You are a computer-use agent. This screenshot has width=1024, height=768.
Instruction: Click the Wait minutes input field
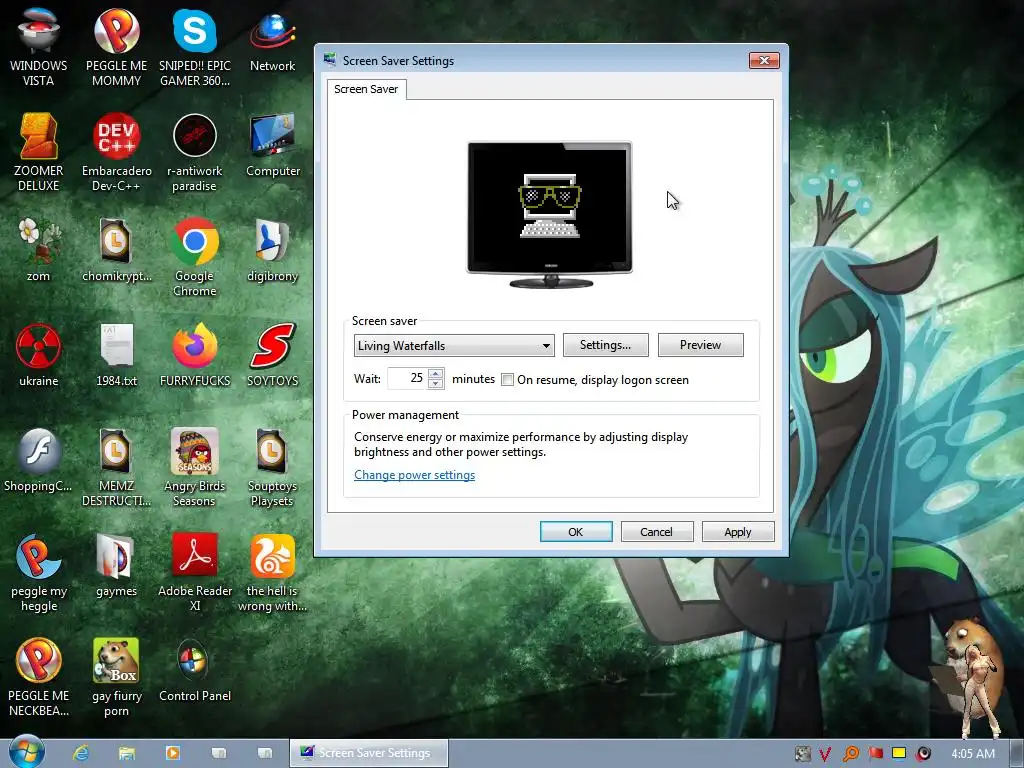pos(408,378)
